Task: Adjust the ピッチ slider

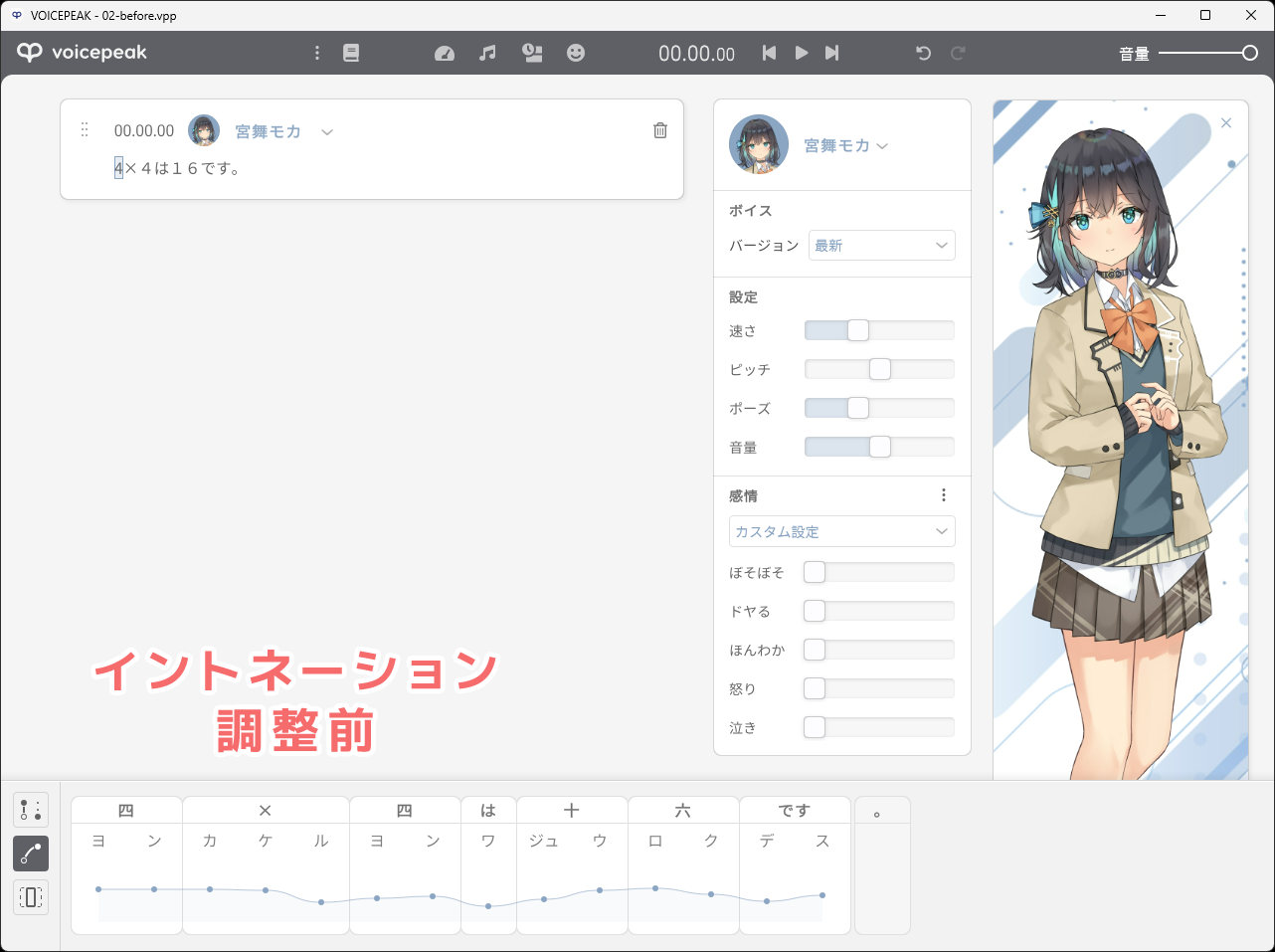Action: point(879,369)
